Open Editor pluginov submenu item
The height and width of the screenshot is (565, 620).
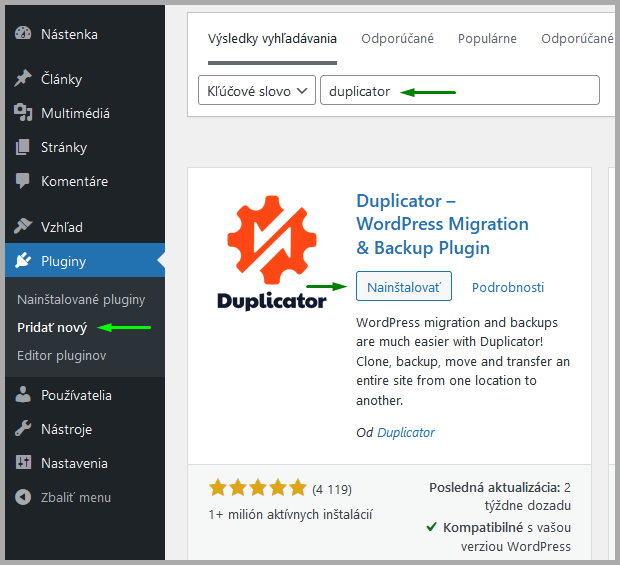(x=62, y=356)
